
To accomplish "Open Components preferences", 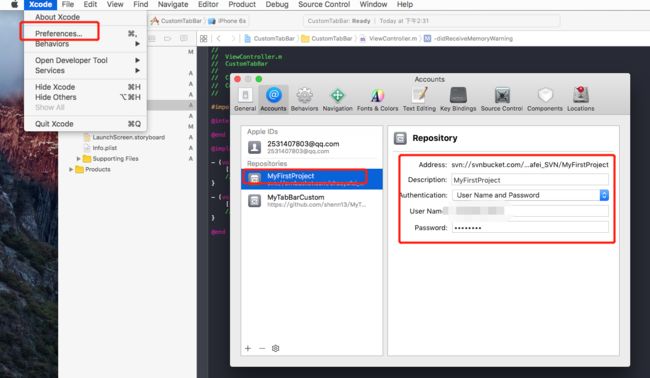I will 545,99.
